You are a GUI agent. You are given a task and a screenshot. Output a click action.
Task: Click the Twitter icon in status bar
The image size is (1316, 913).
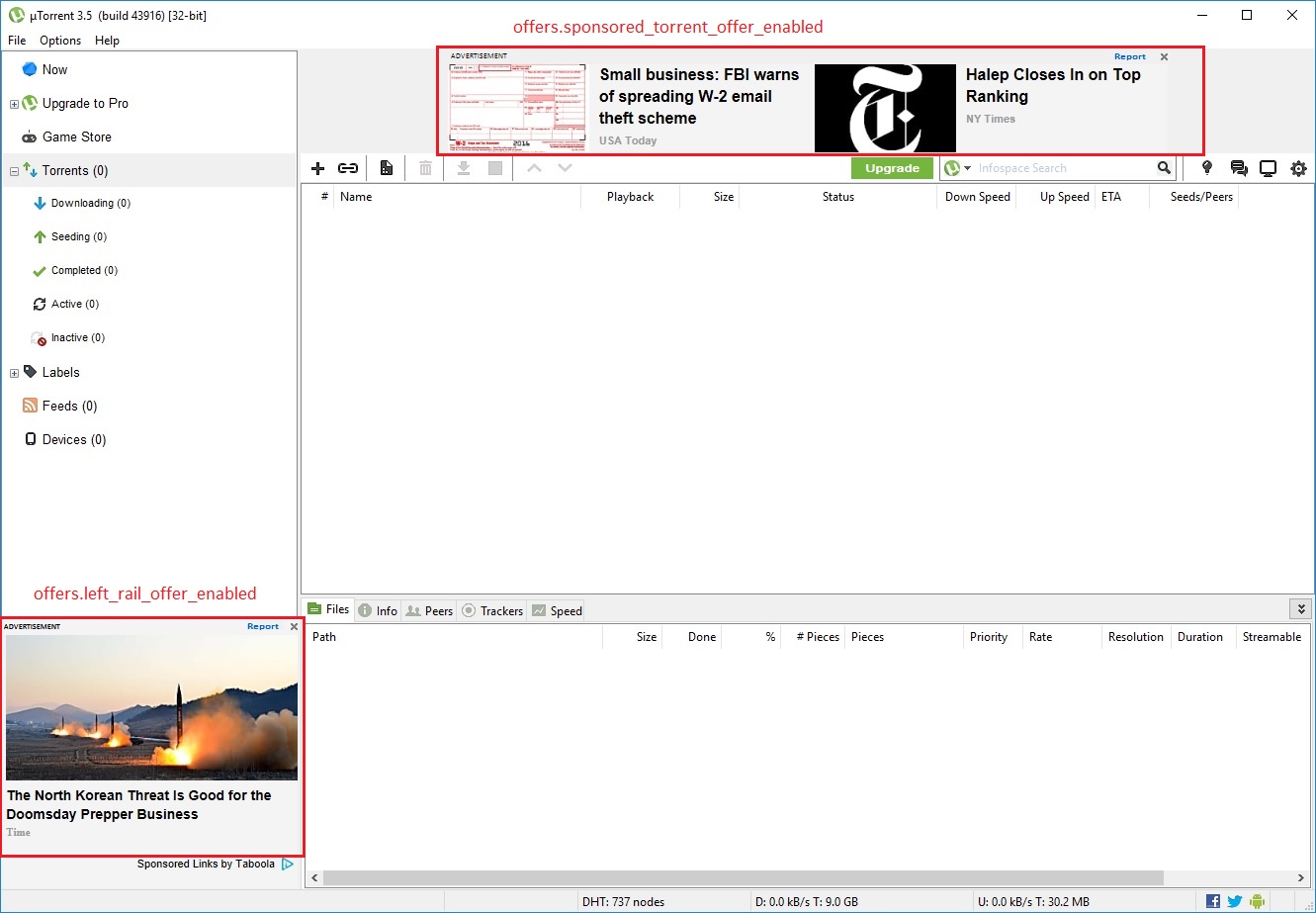click(x=1235, y=901)
